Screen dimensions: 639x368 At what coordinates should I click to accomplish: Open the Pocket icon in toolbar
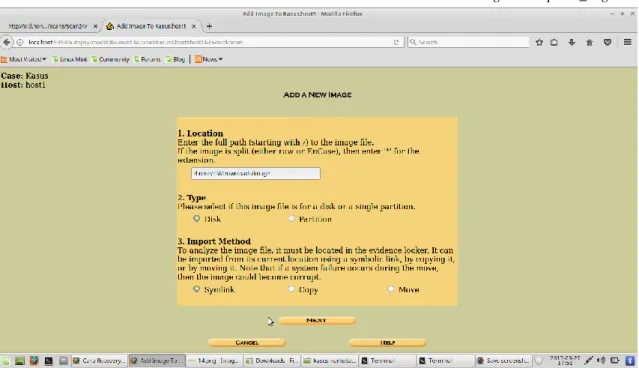[x=607, y=42]
